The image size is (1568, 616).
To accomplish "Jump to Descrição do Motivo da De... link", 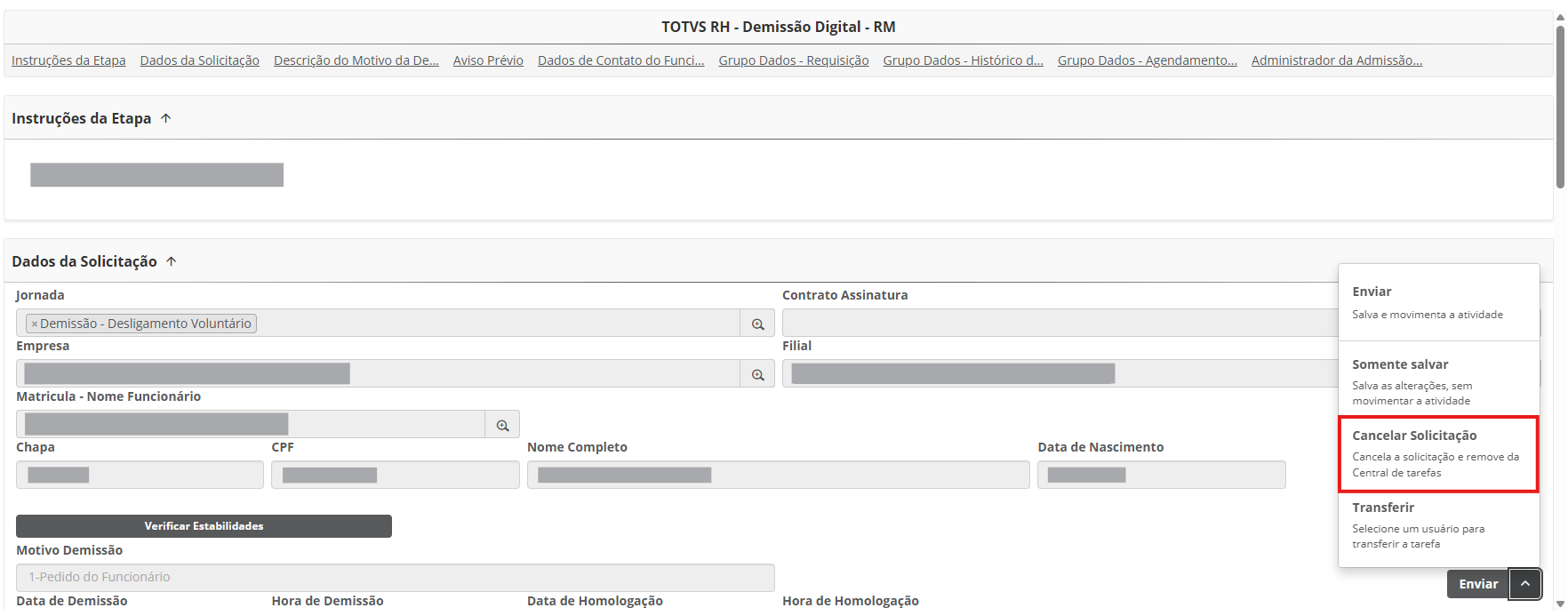I will (x=356, y=60).
